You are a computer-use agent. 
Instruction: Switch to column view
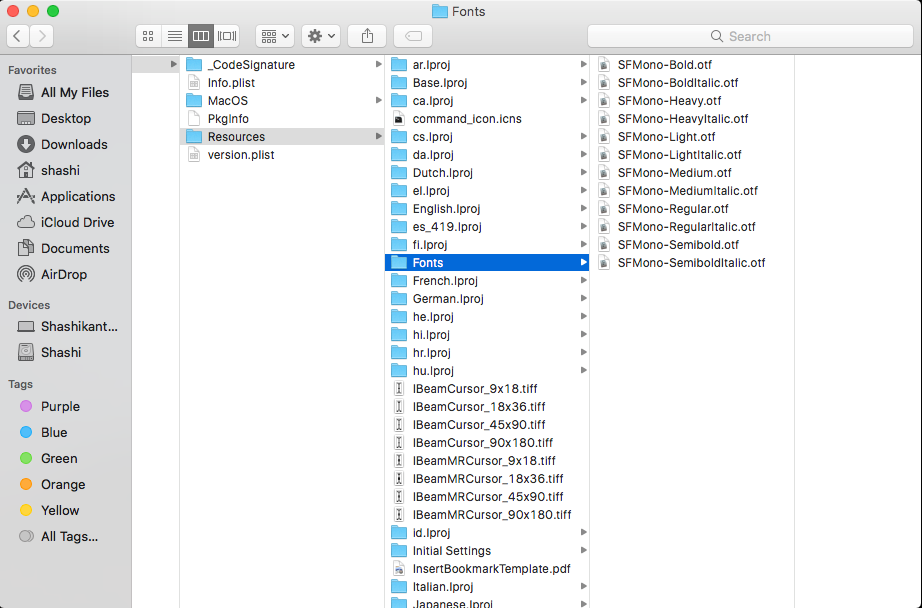[x=201, y=36]
